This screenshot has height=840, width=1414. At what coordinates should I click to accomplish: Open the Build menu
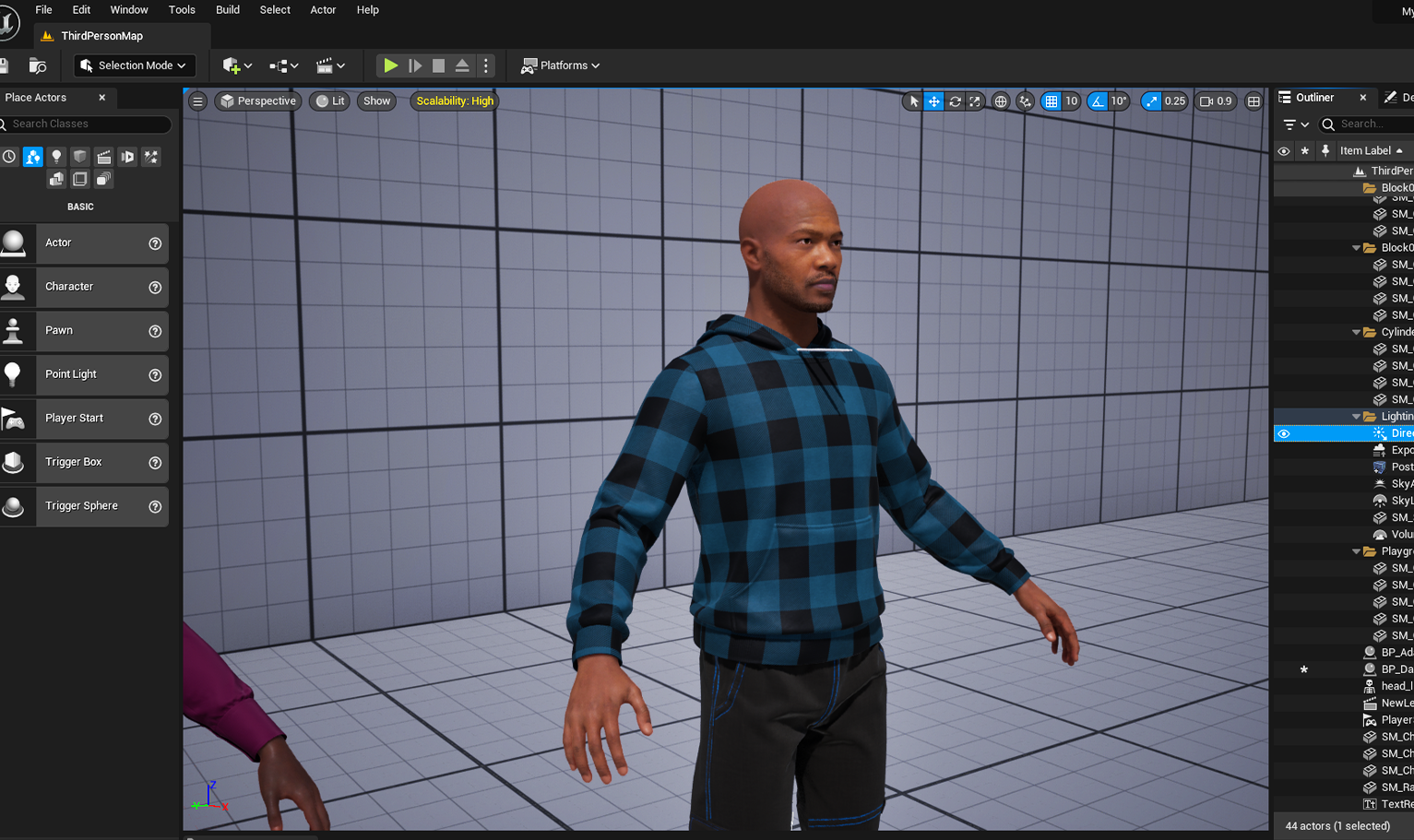coord(228,10)
